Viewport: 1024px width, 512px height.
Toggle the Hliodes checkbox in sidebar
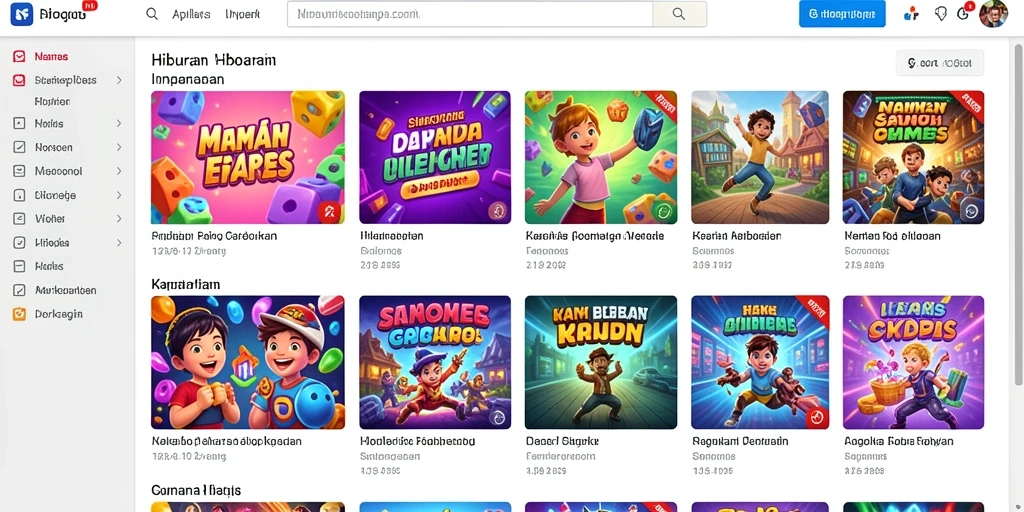[x=20, y=243]
